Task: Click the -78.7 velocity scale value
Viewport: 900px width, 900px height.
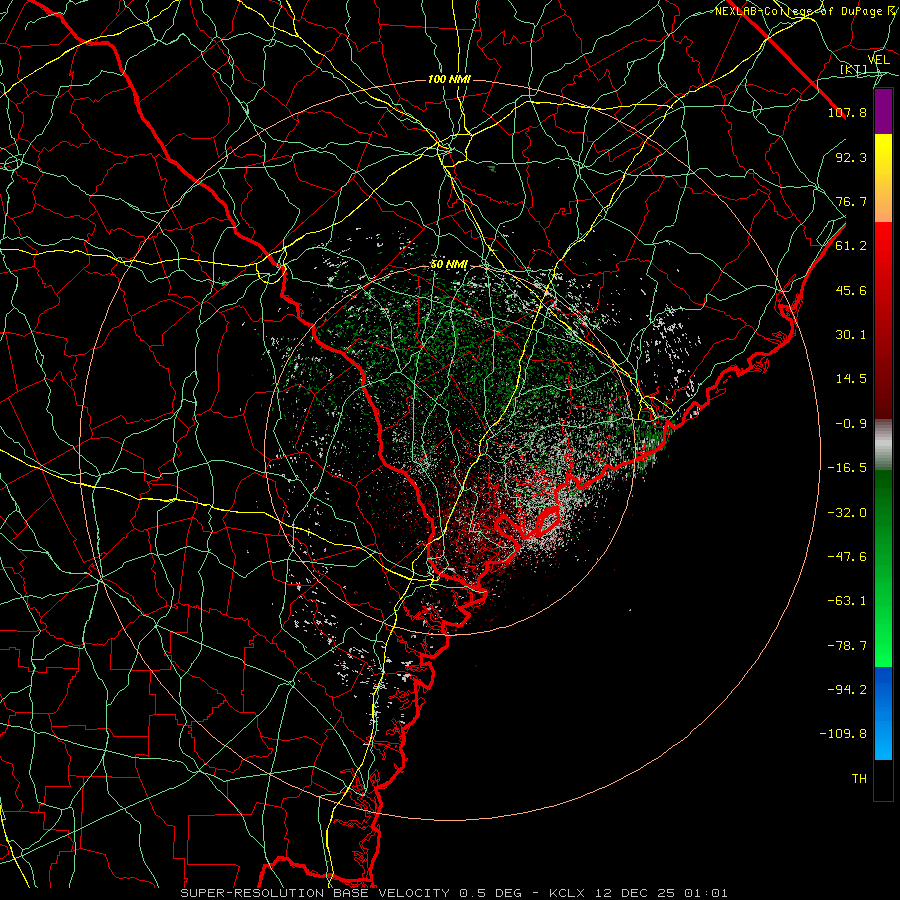Action: click(x=847, y=646)
